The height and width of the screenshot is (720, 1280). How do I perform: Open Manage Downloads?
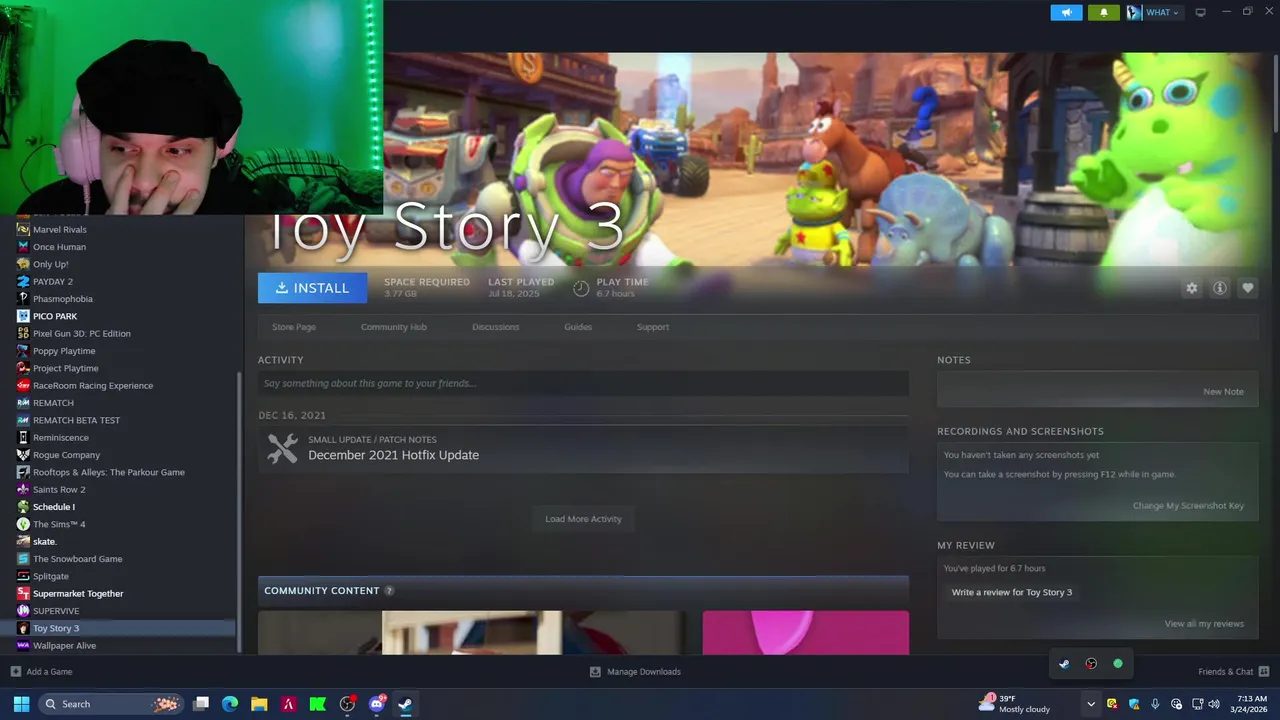click(635, 672)
